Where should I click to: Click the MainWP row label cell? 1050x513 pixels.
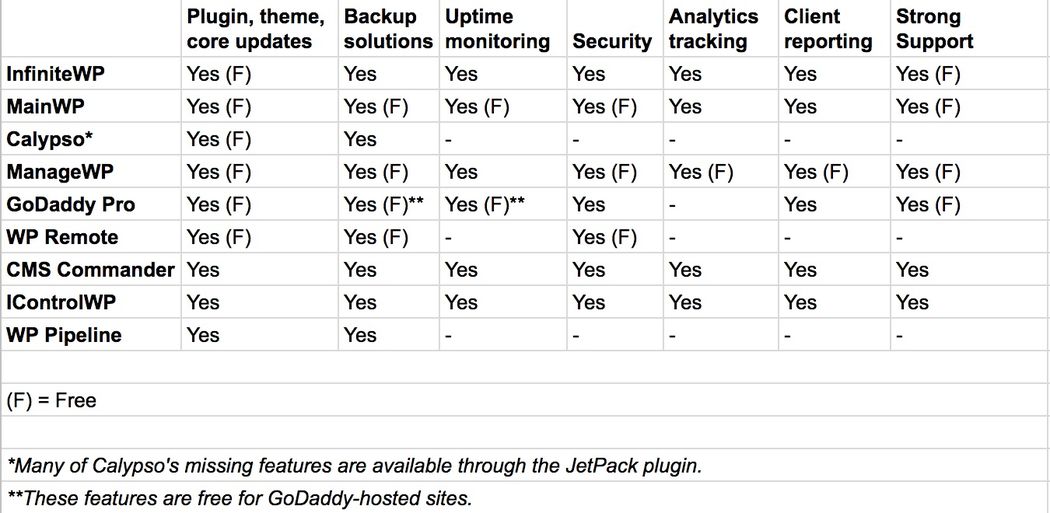click(91, 106)
